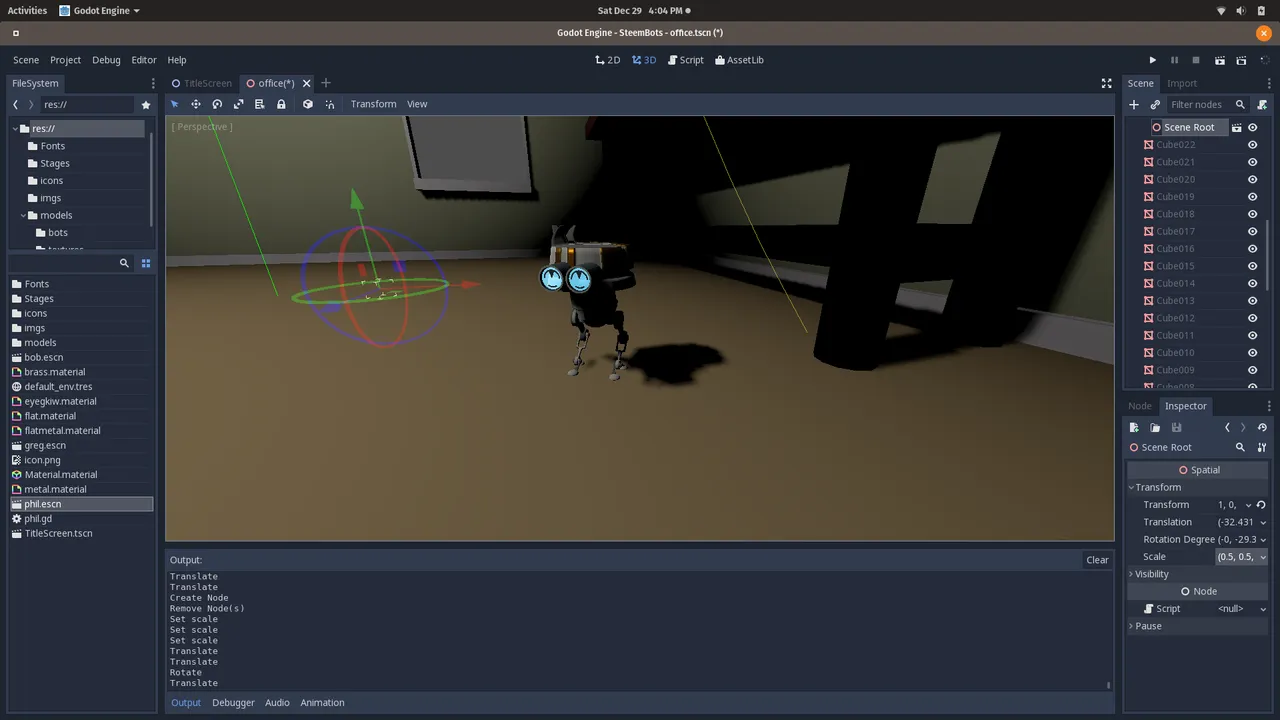Click the list select mode icon
This screenshot has width=1280, height=720.
[259, 104]
